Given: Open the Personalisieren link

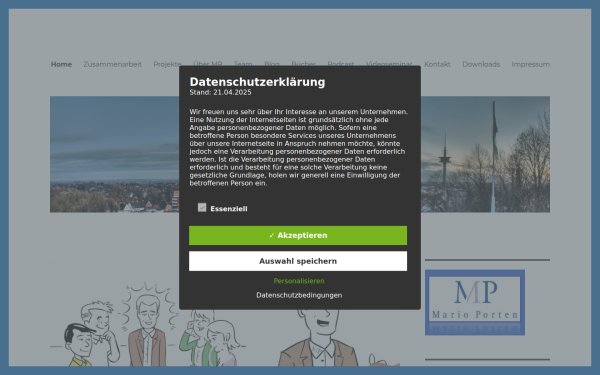Looking at the screenshot, I should (299, 281).
